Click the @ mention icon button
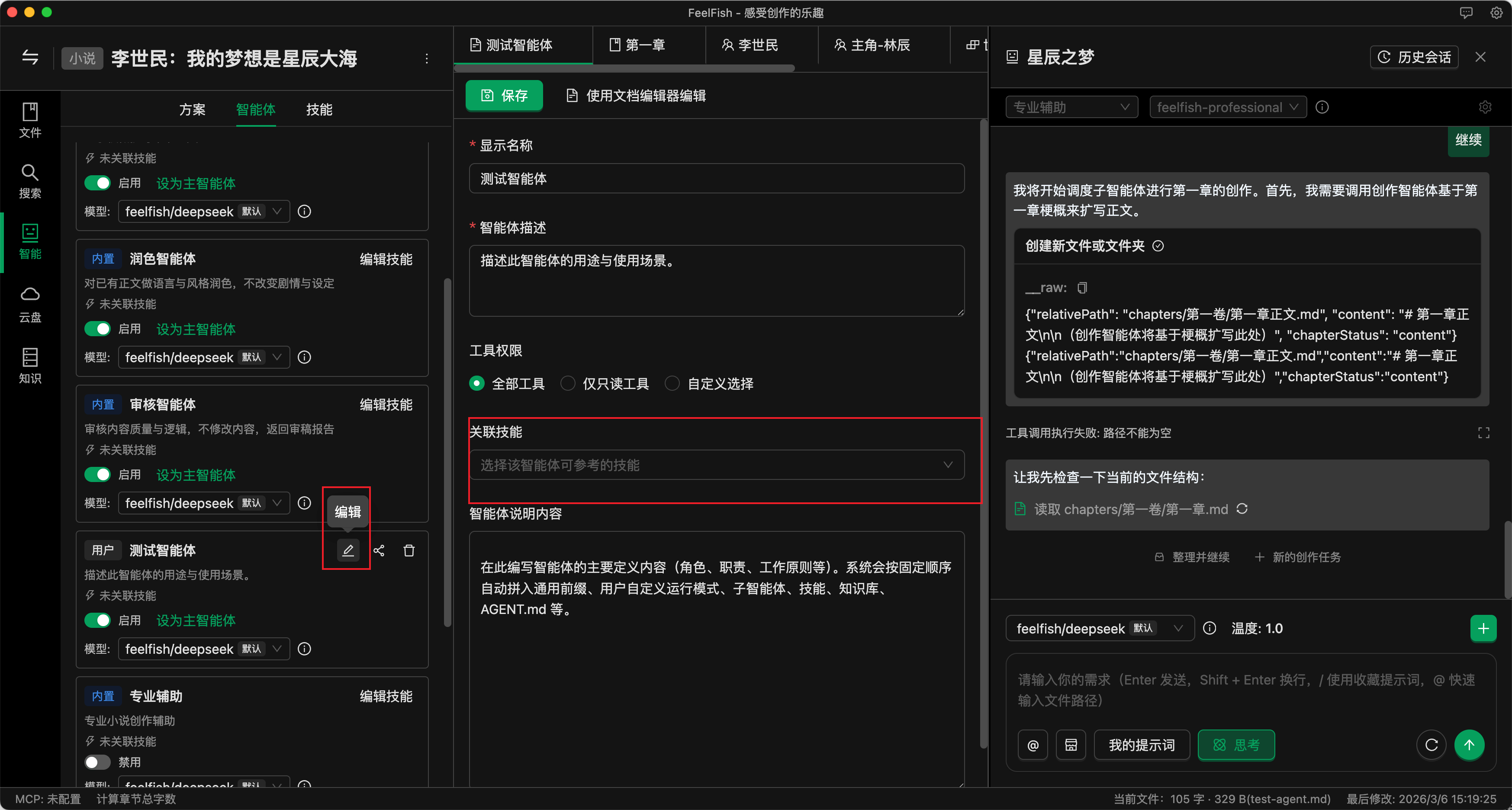The width and height of the screenshot is (1512, 810). click(x=1033, y=745)
